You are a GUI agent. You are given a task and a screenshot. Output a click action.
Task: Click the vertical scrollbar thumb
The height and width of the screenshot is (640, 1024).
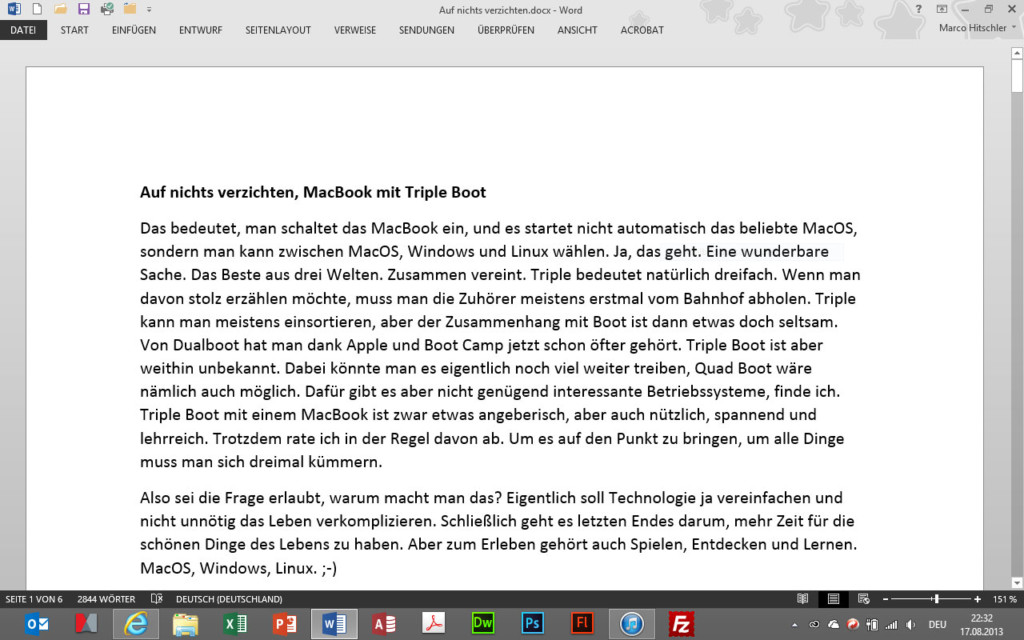click(x=1017, y=77)
